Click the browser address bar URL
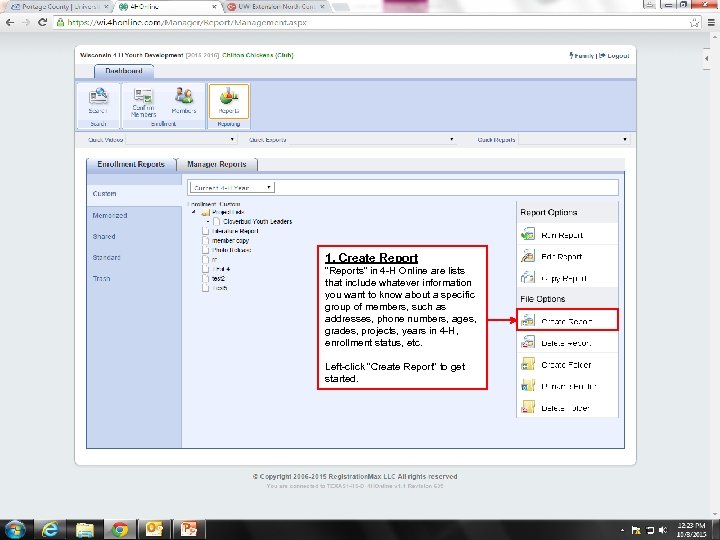 click(x=187, y=22)
